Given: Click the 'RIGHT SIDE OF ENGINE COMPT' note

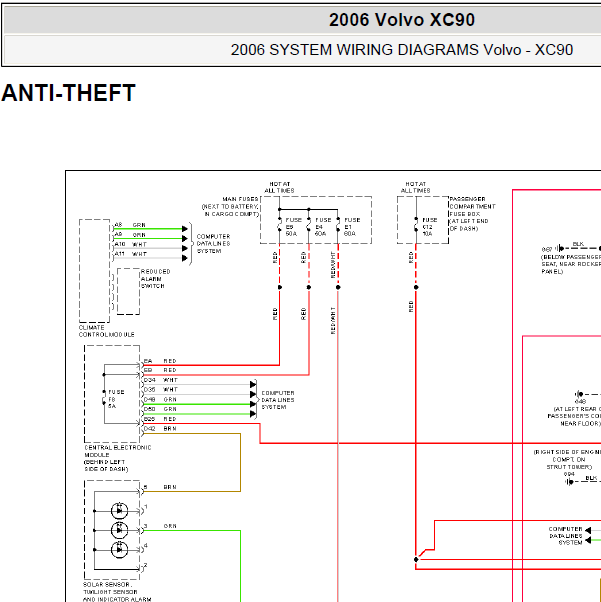Looking at the screenshot, I should point(568,460).
